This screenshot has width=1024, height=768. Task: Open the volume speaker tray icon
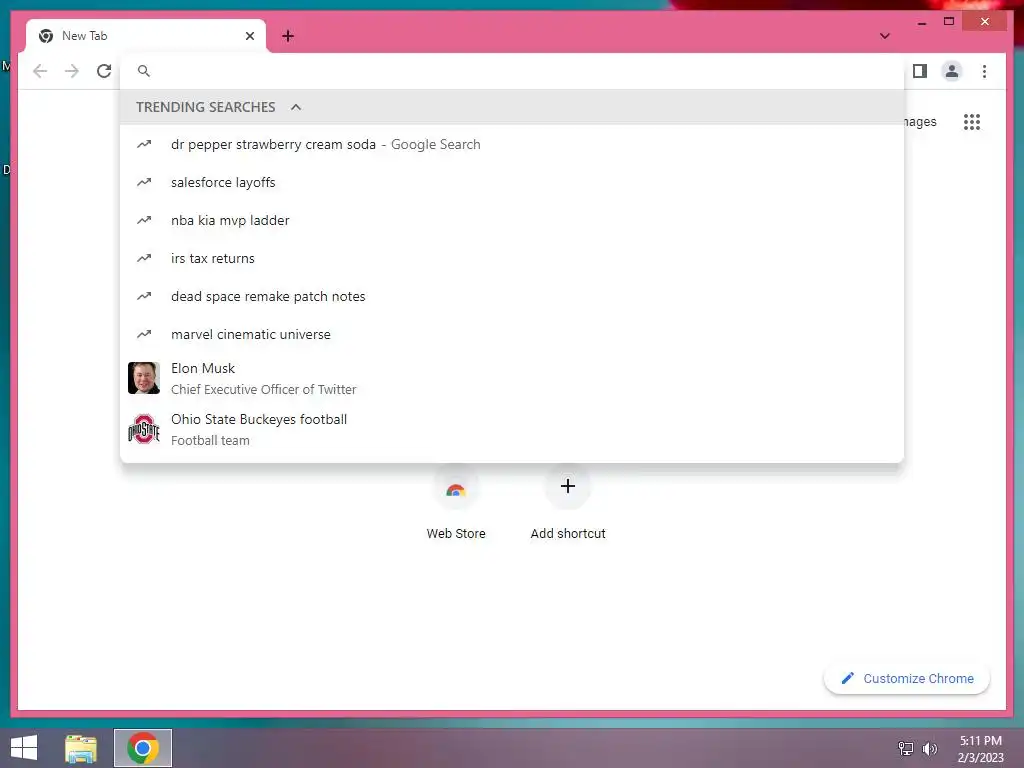tap(929, 748)
